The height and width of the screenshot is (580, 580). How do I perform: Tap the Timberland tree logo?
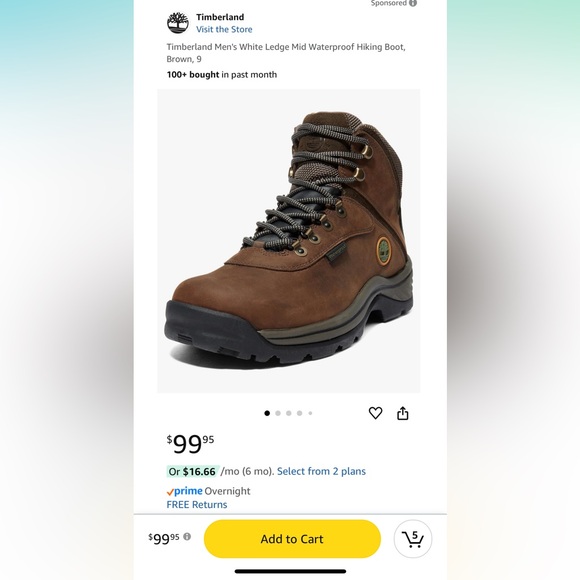[x=178, y=23]
